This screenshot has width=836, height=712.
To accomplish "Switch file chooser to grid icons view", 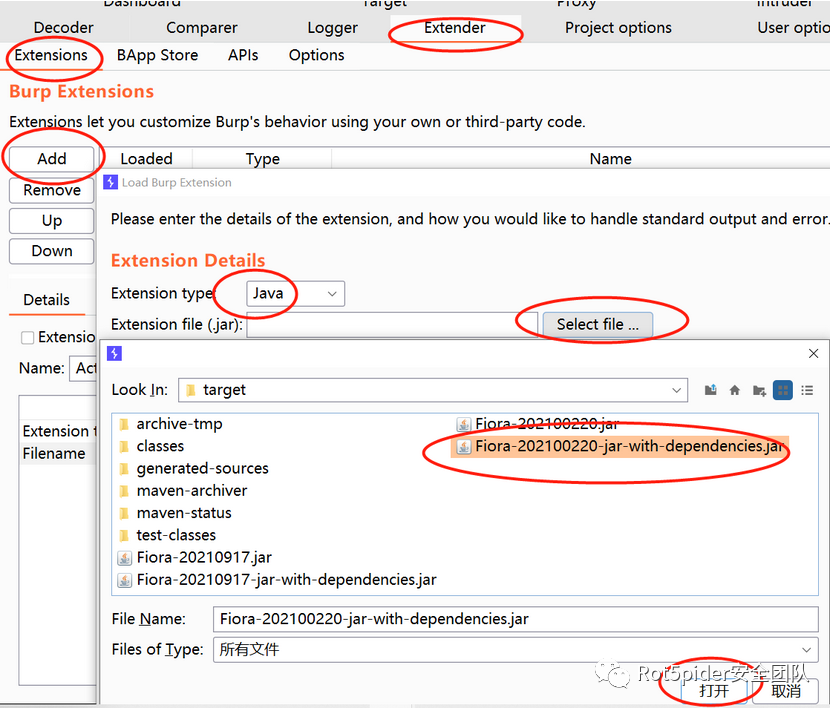I will (783, 390).
